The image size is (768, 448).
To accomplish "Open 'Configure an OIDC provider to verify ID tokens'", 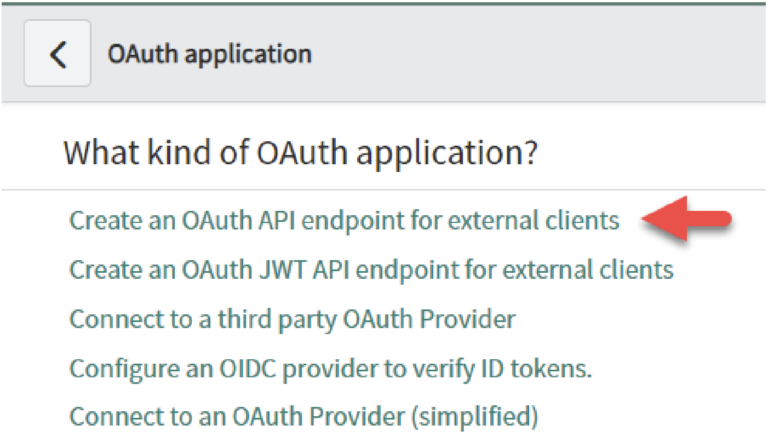I will point(330,368).
